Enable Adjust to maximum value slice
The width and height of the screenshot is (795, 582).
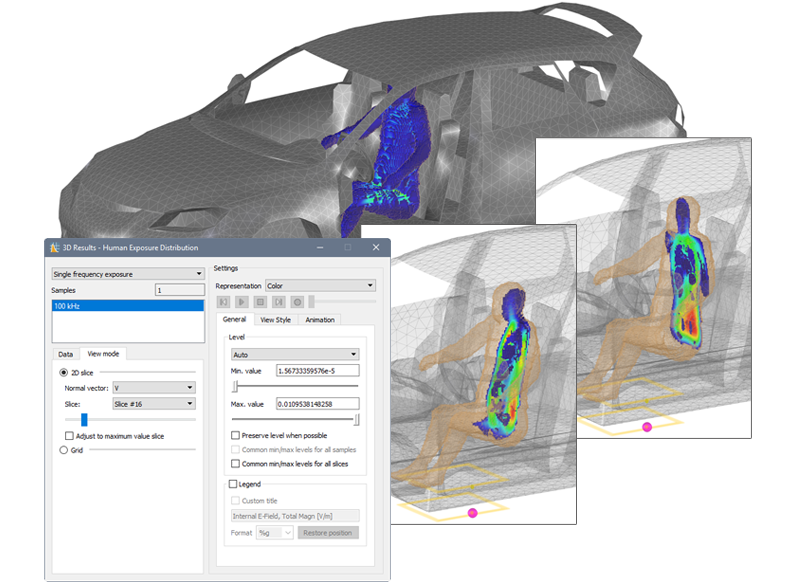point(69,436)
